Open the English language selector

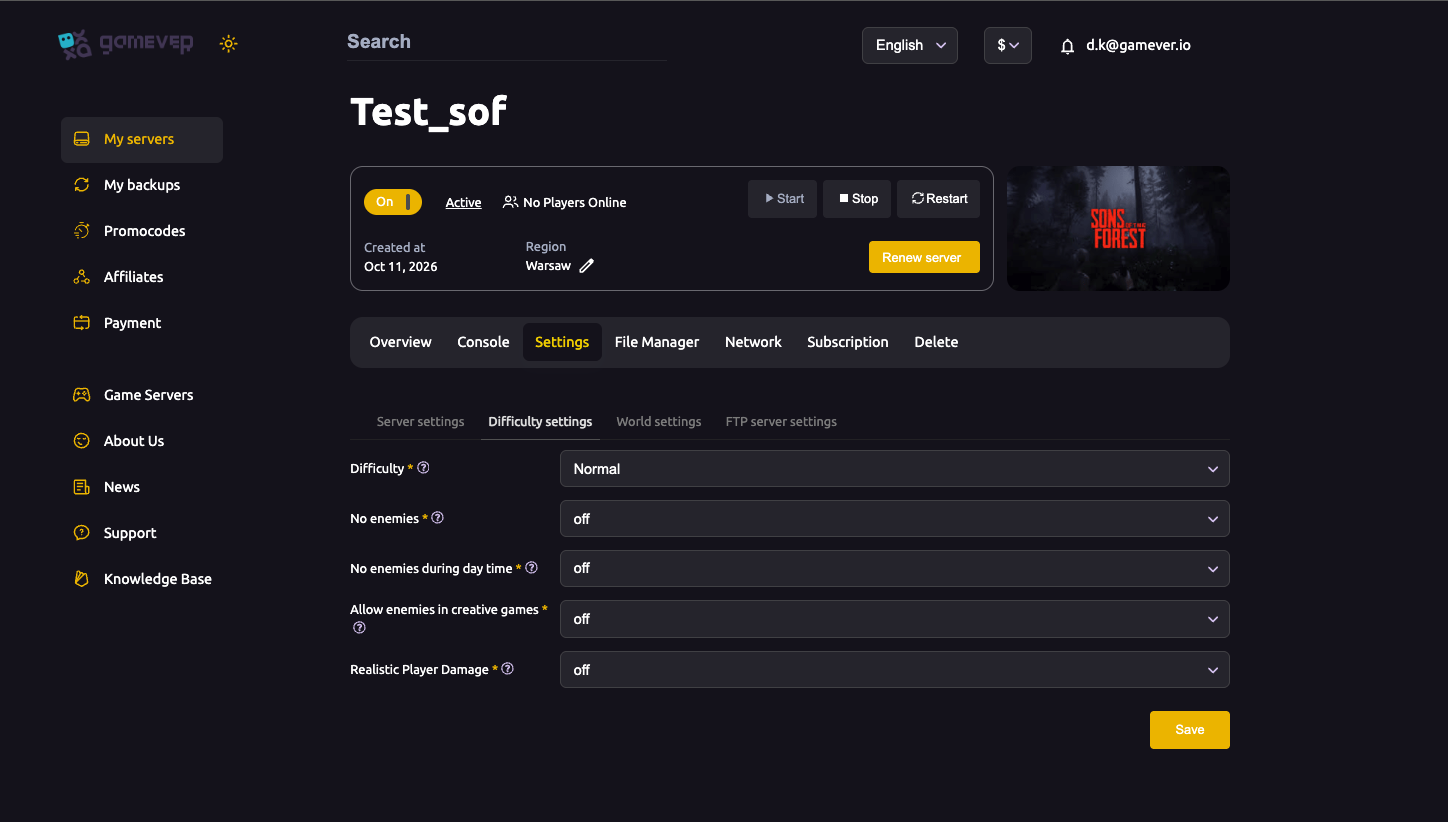910,45
